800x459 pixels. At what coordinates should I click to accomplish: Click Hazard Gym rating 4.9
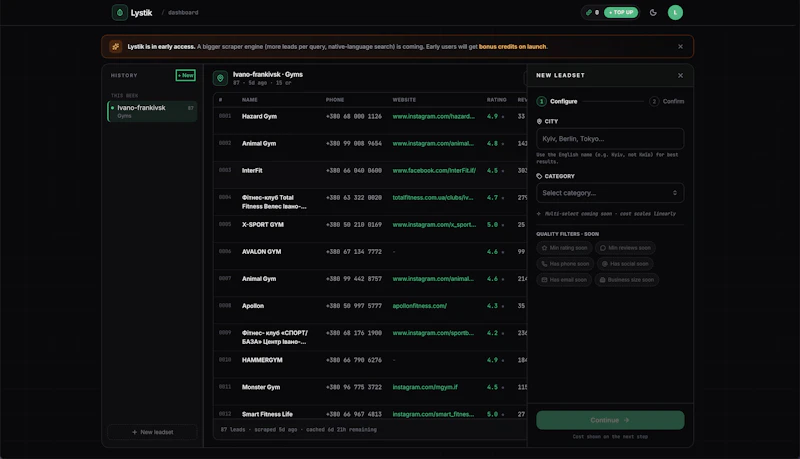[492, 116]
